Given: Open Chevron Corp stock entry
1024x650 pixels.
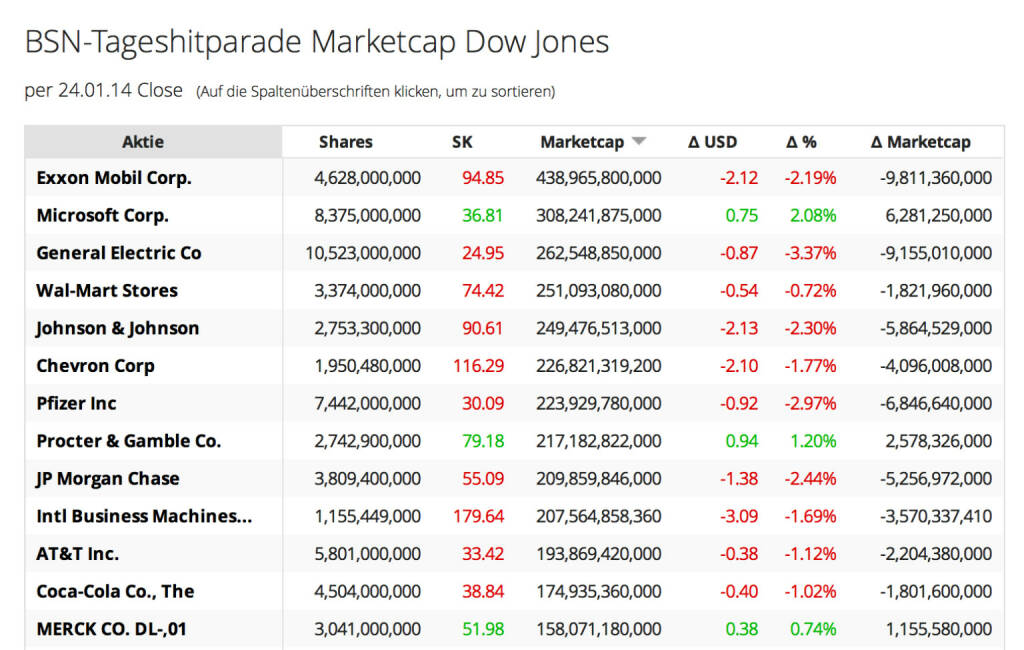Looking at the screenshot, I should pos(95,366).
